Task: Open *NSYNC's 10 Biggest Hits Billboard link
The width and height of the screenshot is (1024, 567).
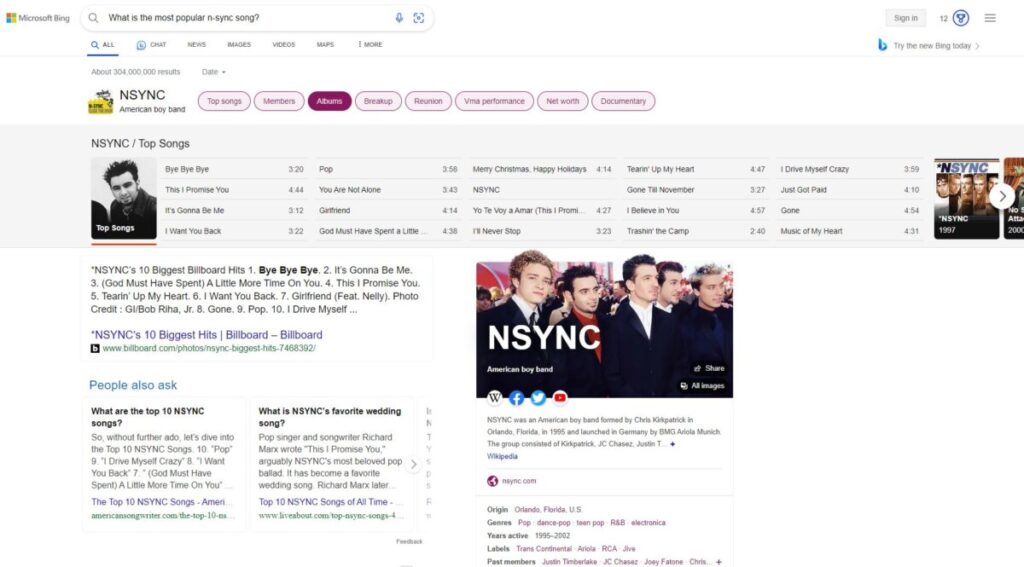Action: 207,335
